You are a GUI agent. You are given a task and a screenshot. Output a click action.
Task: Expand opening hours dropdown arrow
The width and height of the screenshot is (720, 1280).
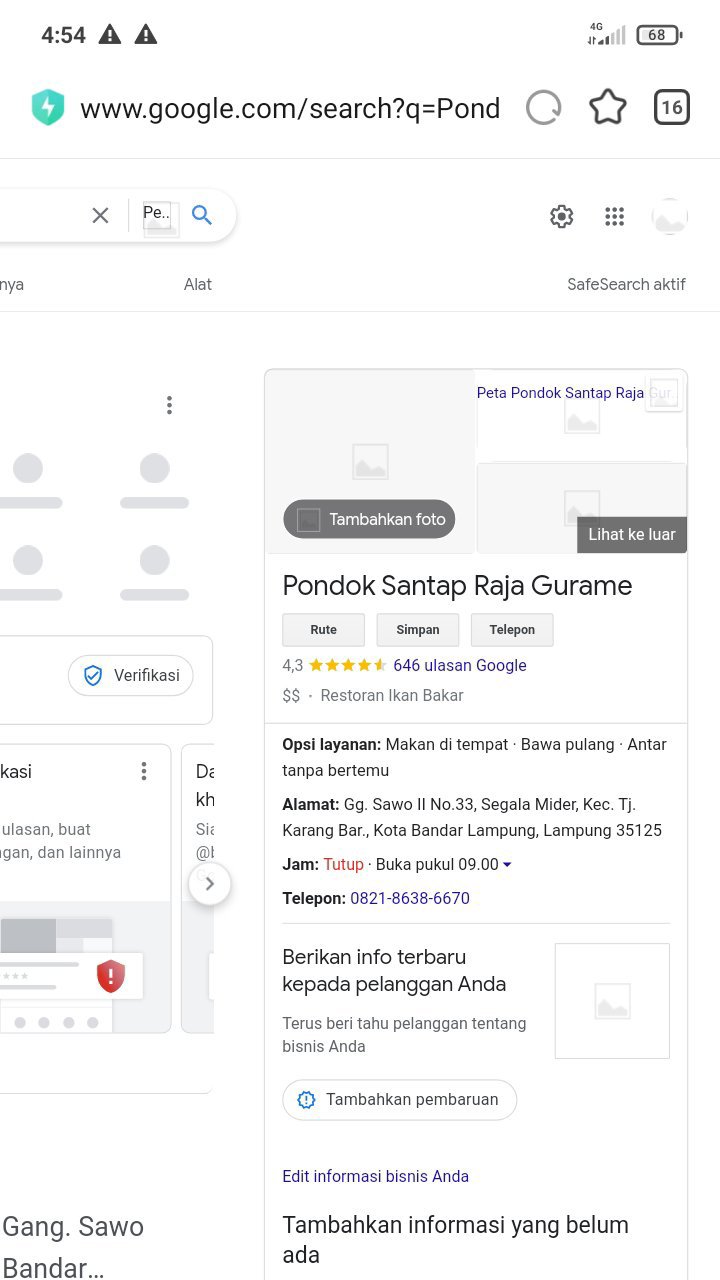(507, 865)
